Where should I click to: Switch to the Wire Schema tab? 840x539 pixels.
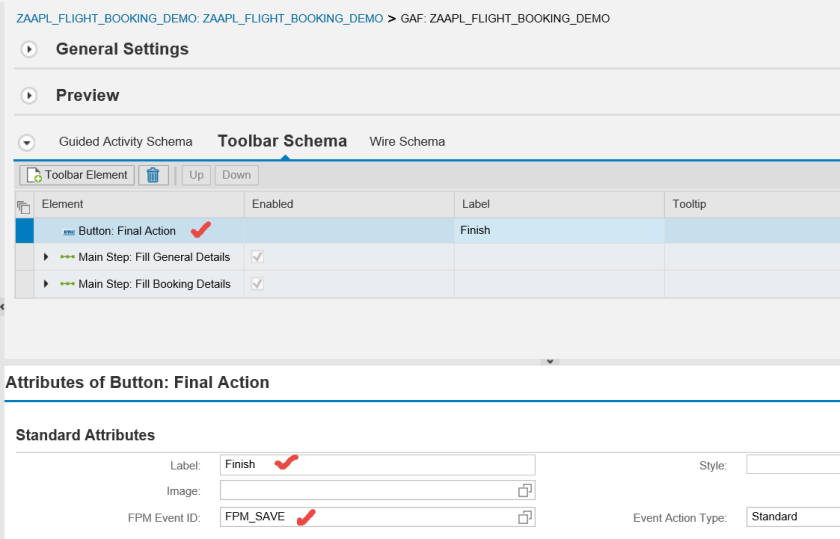(x=407, y=142)
